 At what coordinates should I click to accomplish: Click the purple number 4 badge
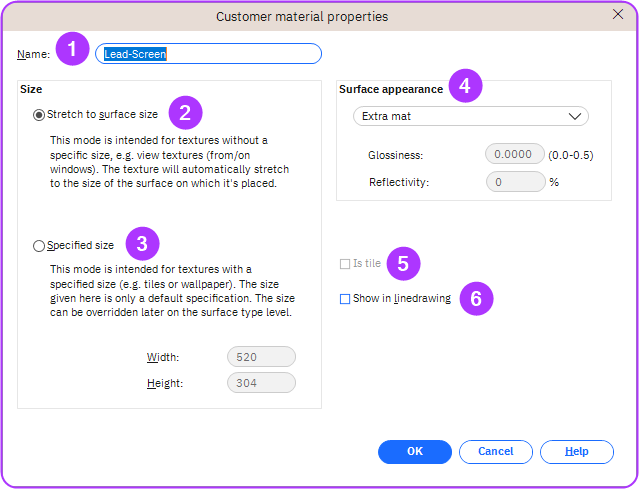(464, 86)
